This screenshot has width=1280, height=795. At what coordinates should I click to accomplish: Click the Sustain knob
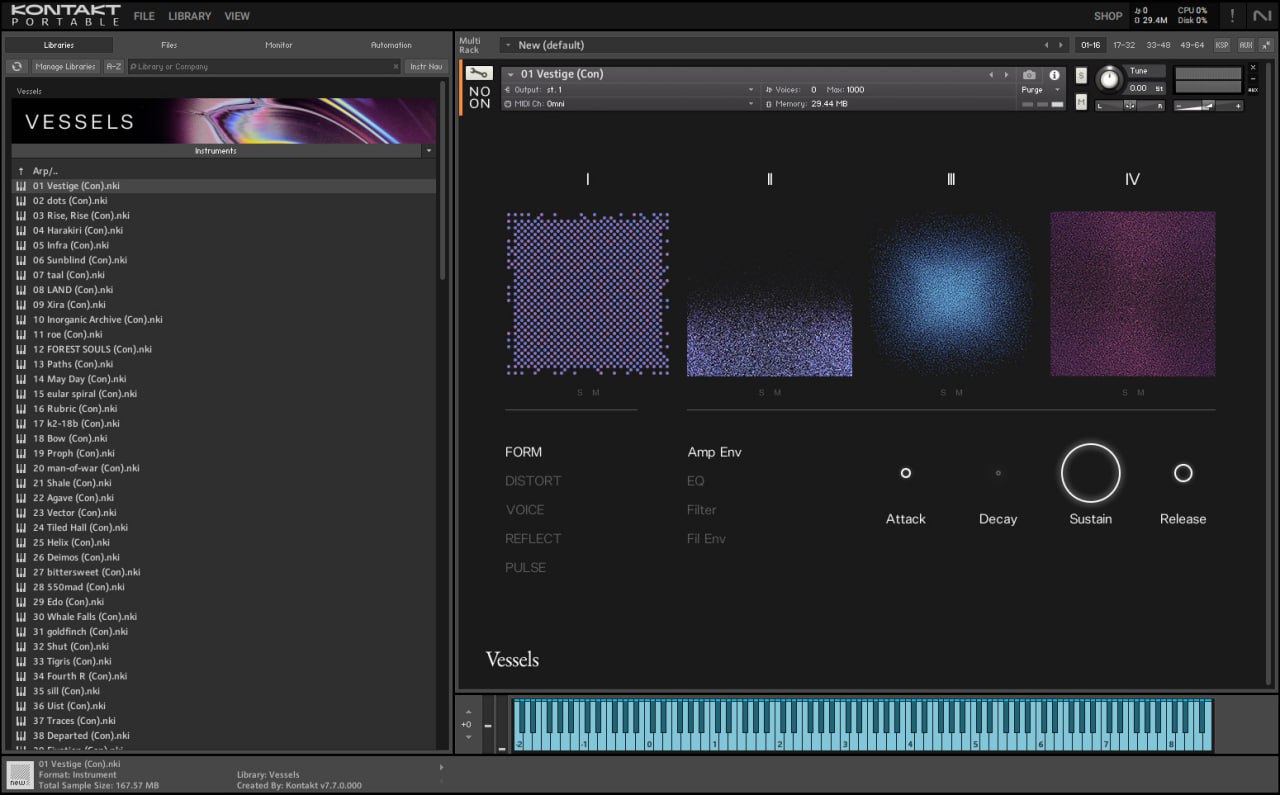click(1090, 473)
